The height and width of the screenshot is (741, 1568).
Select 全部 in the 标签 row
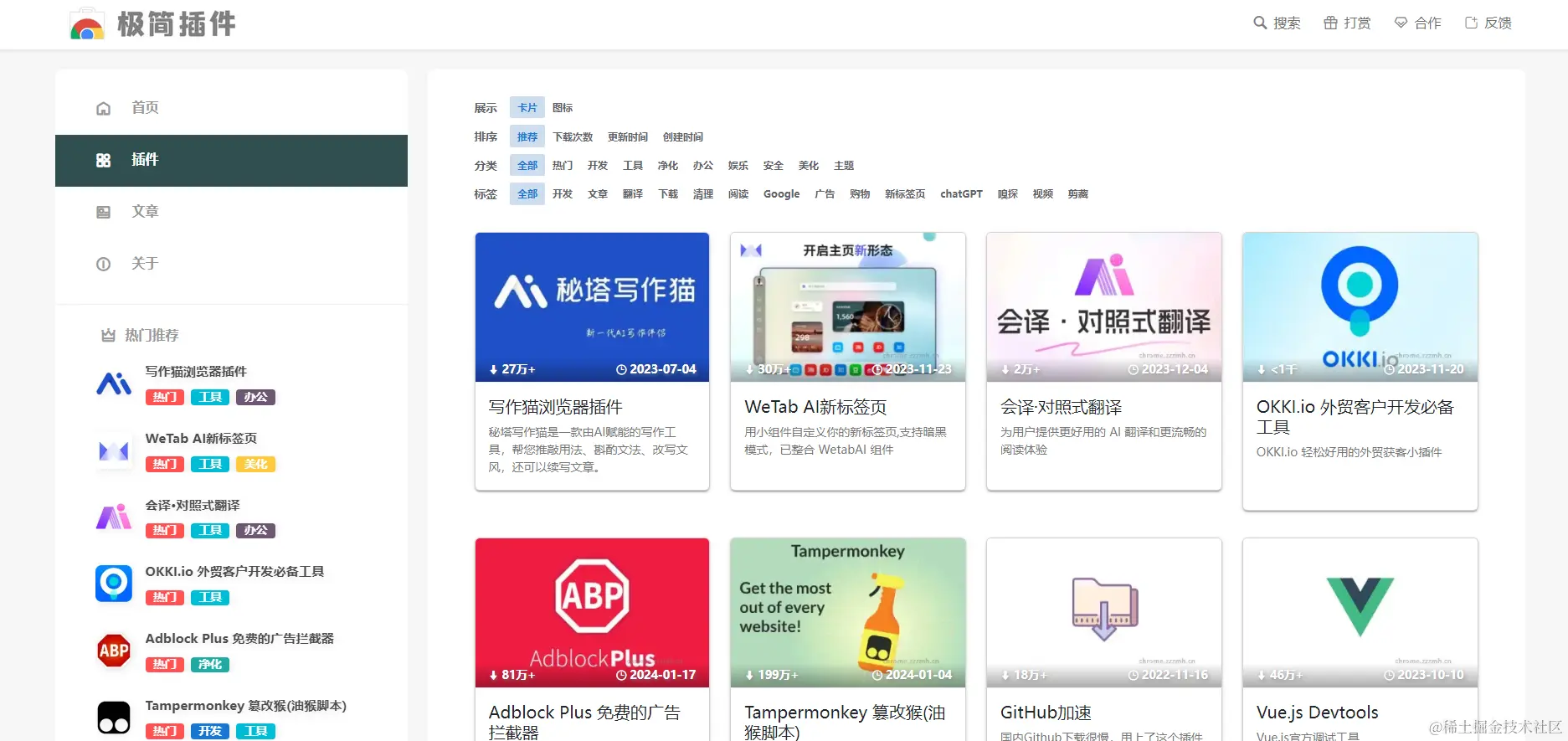coord(527,193)
